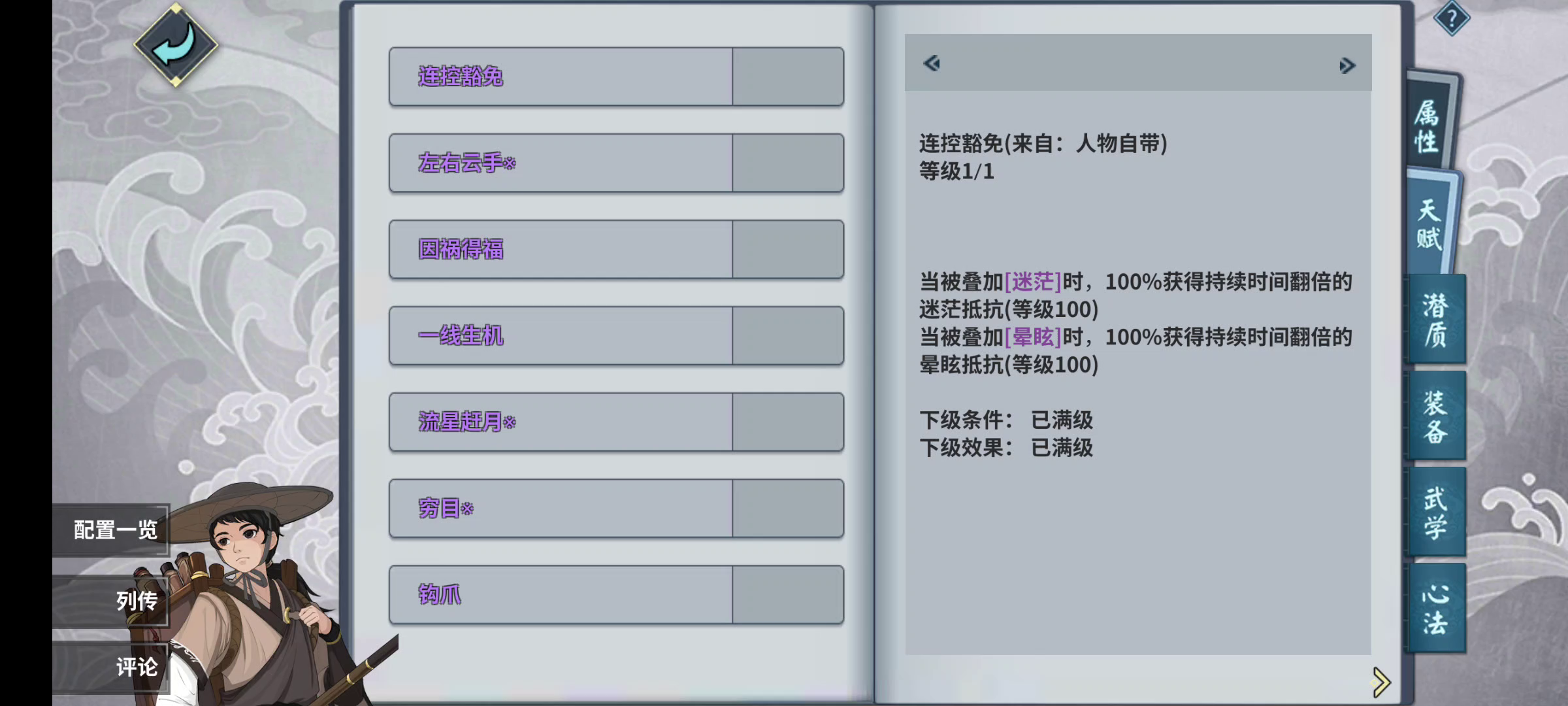Open the 配置一览 panel
Viewport: 1568px width, 706px height.
tap(114, 529)
